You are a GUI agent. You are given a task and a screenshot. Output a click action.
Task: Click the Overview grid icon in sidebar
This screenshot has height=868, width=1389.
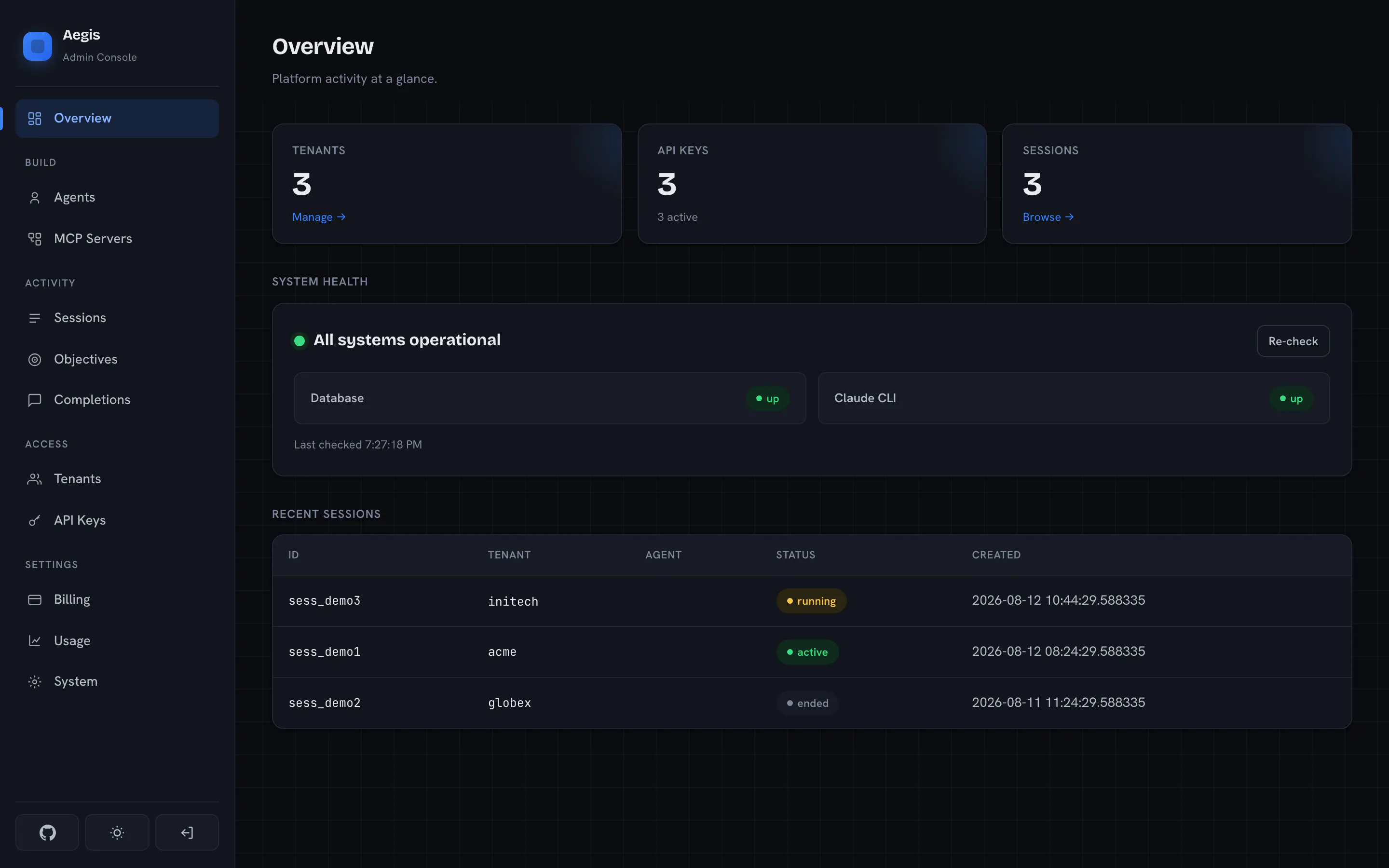[x=34, y=118]
